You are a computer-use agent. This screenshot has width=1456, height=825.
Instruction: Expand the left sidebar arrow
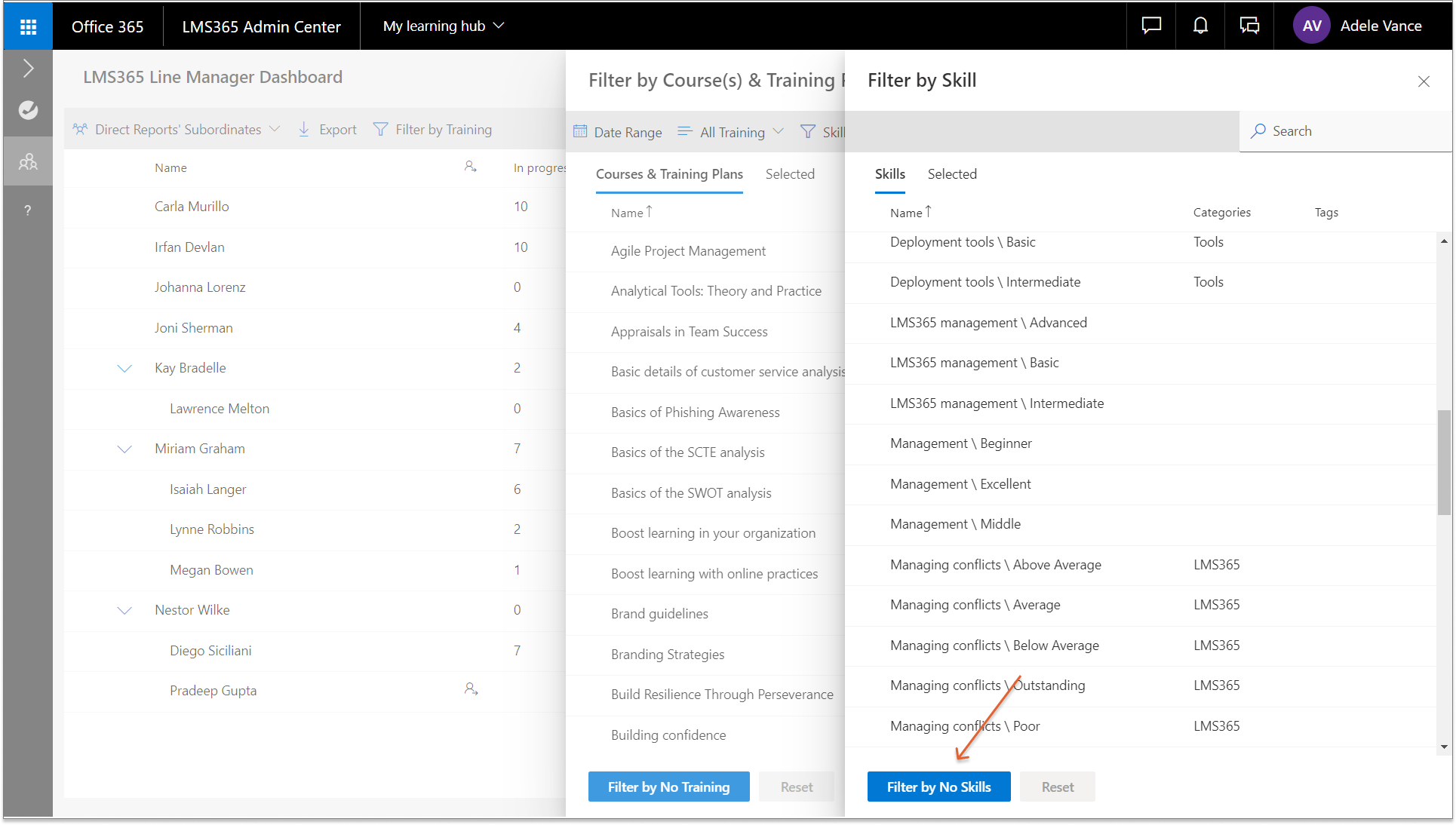28,69
